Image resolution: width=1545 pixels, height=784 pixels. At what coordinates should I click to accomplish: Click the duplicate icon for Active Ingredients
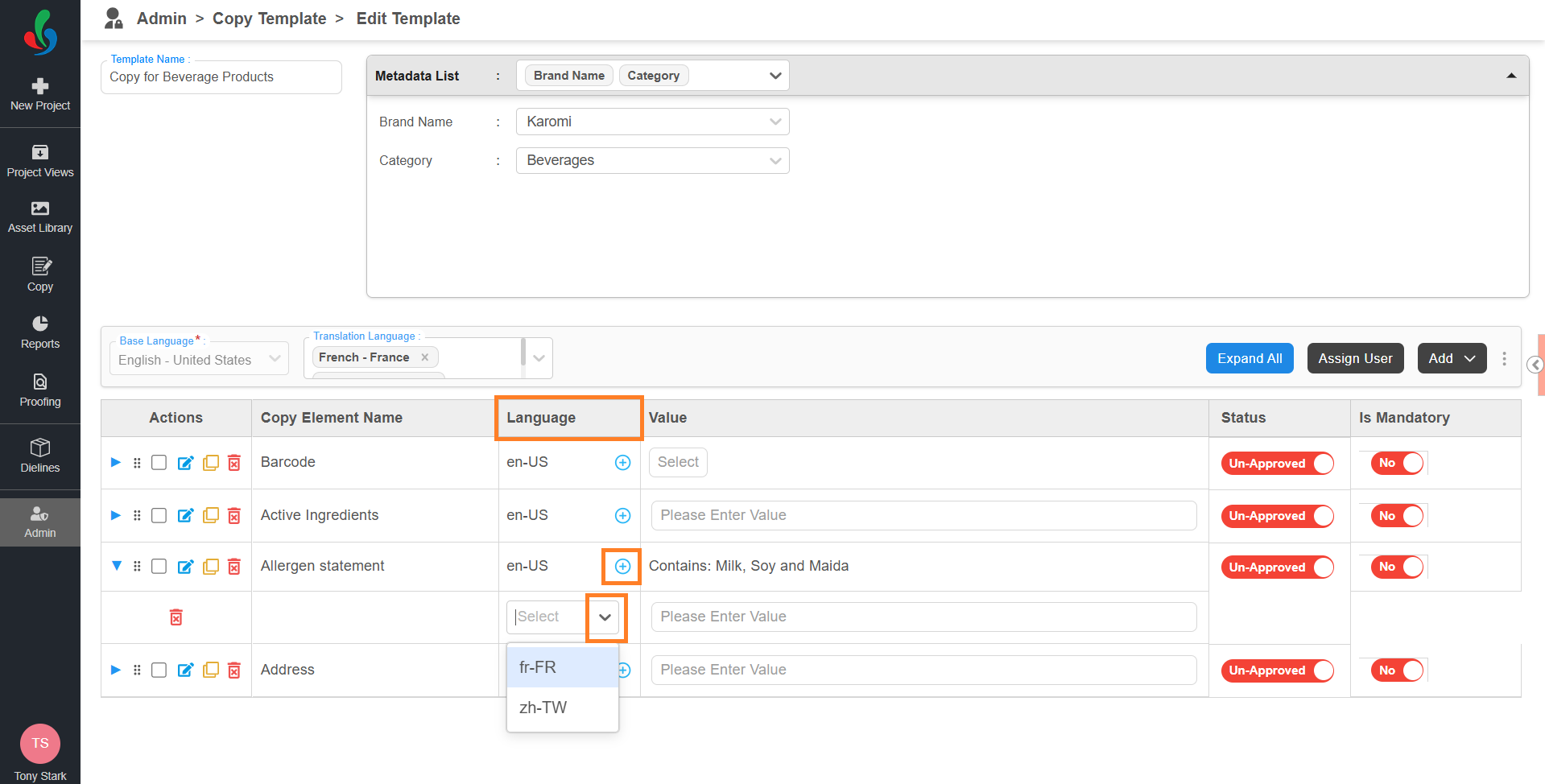pyautogui.click(x=210, y=515)
